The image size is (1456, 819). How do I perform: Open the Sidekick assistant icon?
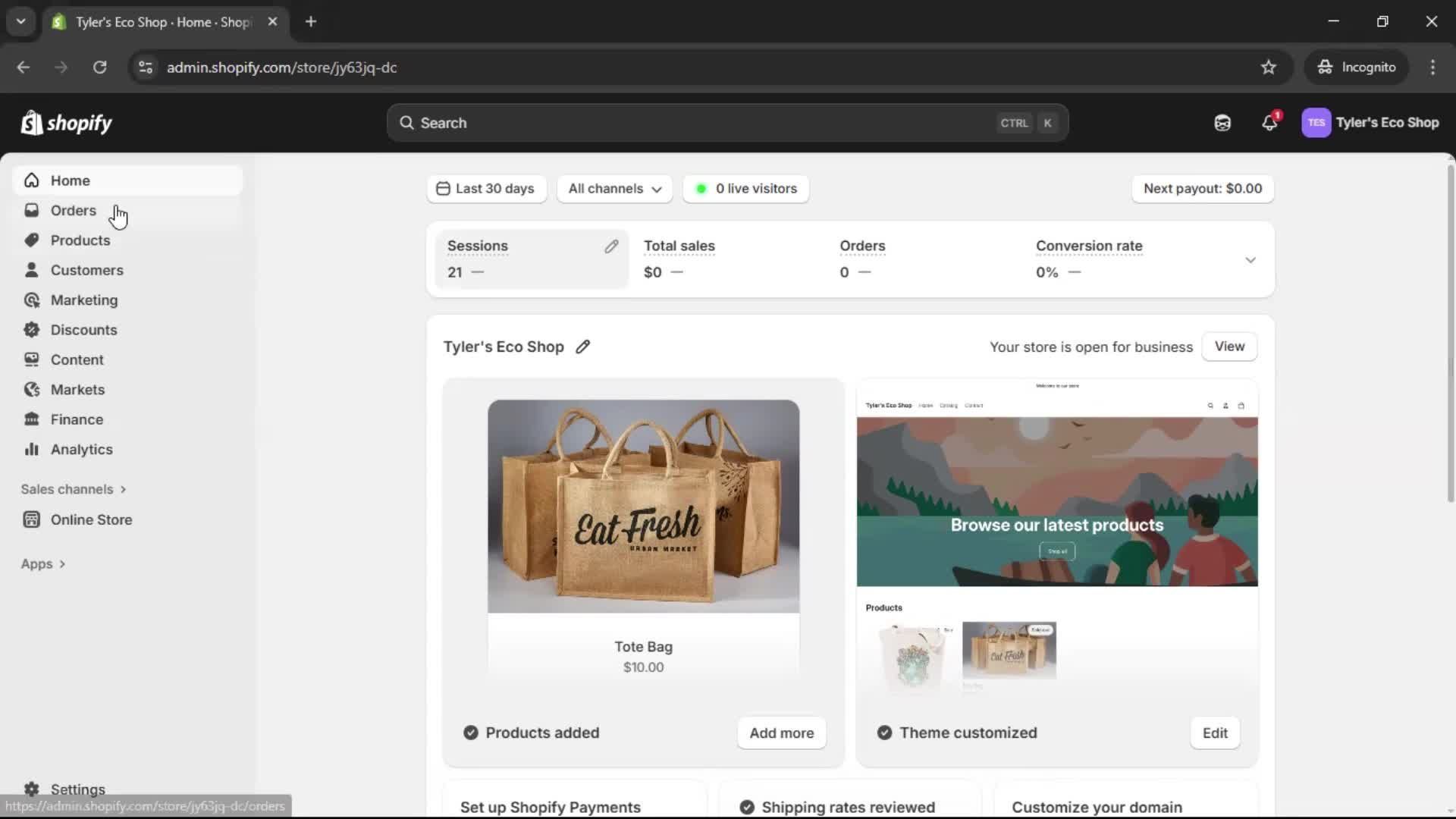(1222, 123)
